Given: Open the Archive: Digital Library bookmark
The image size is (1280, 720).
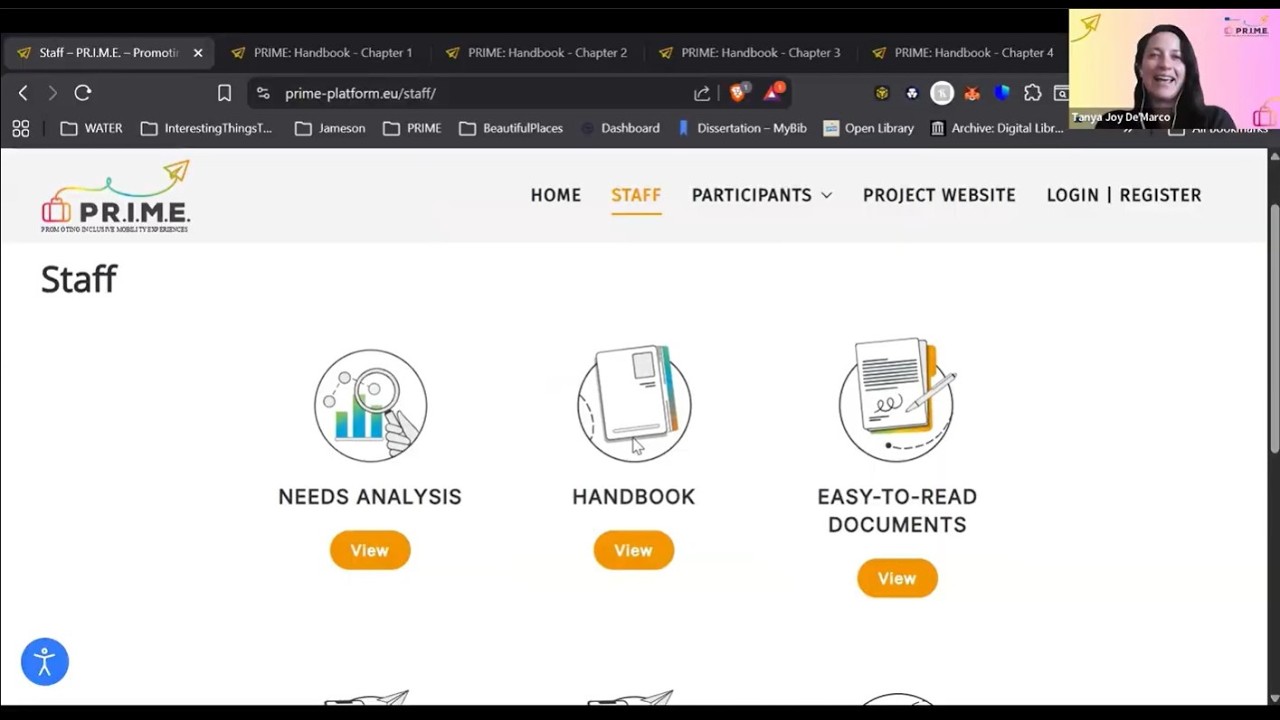Looking at the screenshot, I should tap(997, 128).
